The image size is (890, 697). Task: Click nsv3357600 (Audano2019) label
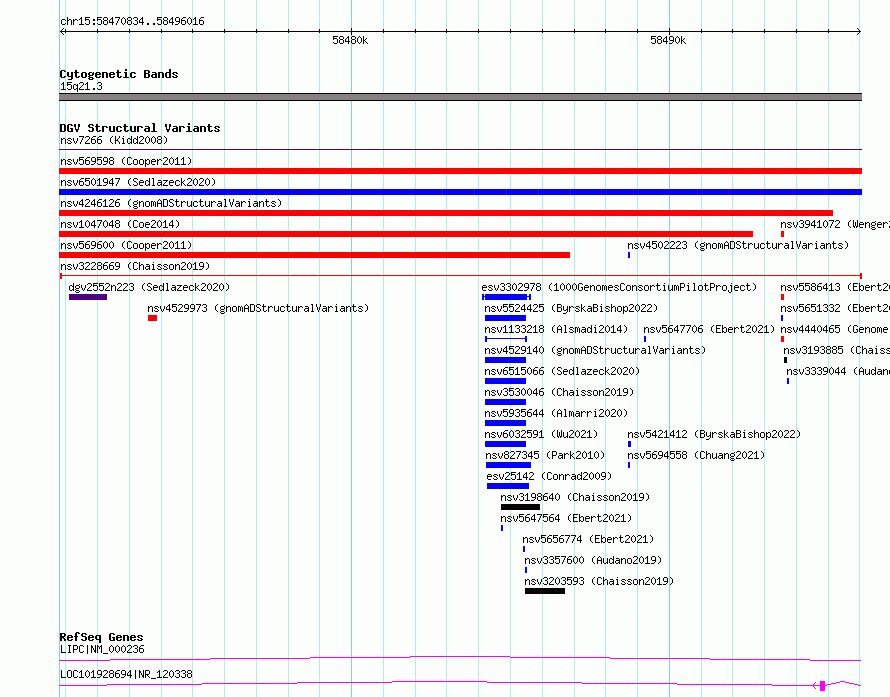pyautogui.click(x=593, y=560)
